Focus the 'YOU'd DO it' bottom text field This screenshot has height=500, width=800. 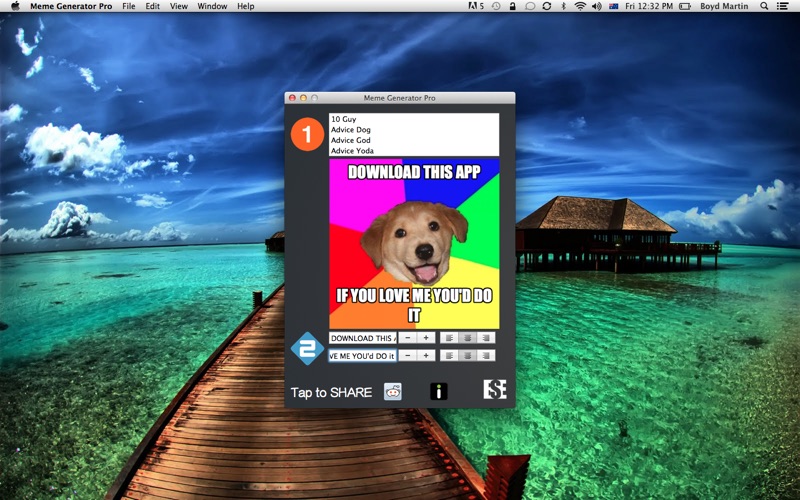click(363, 356)
